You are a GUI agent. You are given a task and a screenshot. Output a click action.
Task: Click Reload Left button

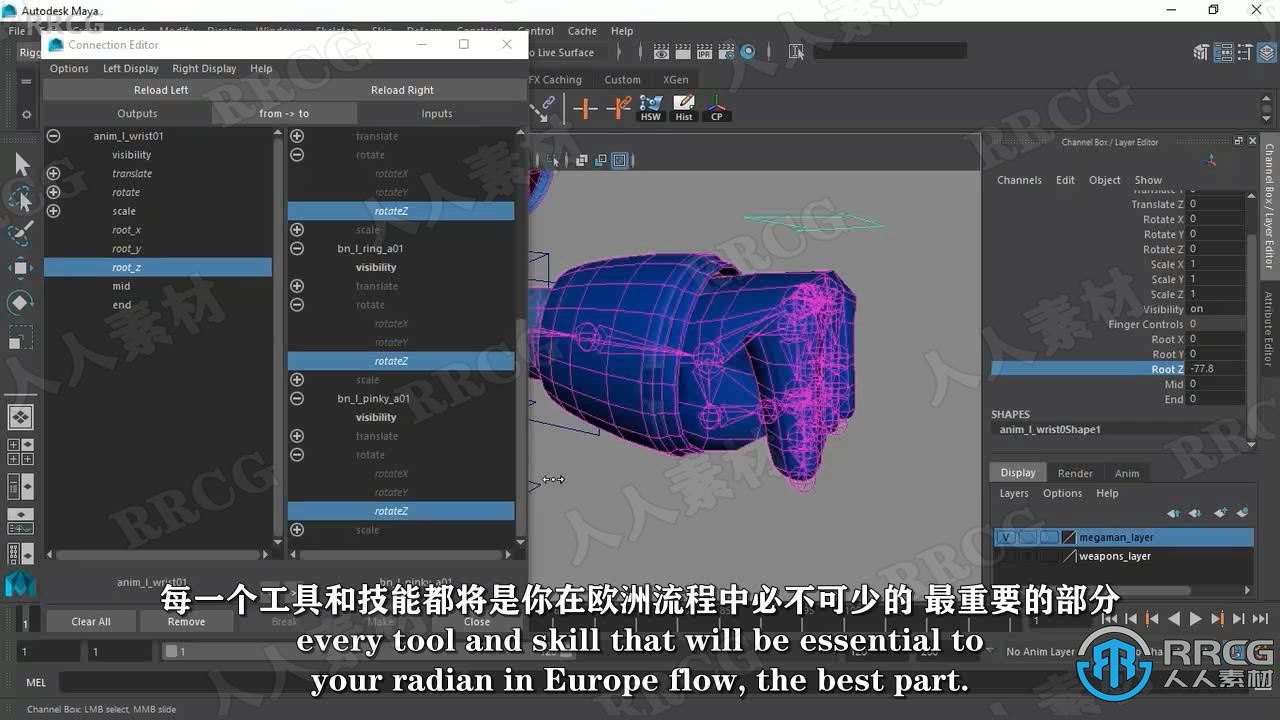pos(161,90)
